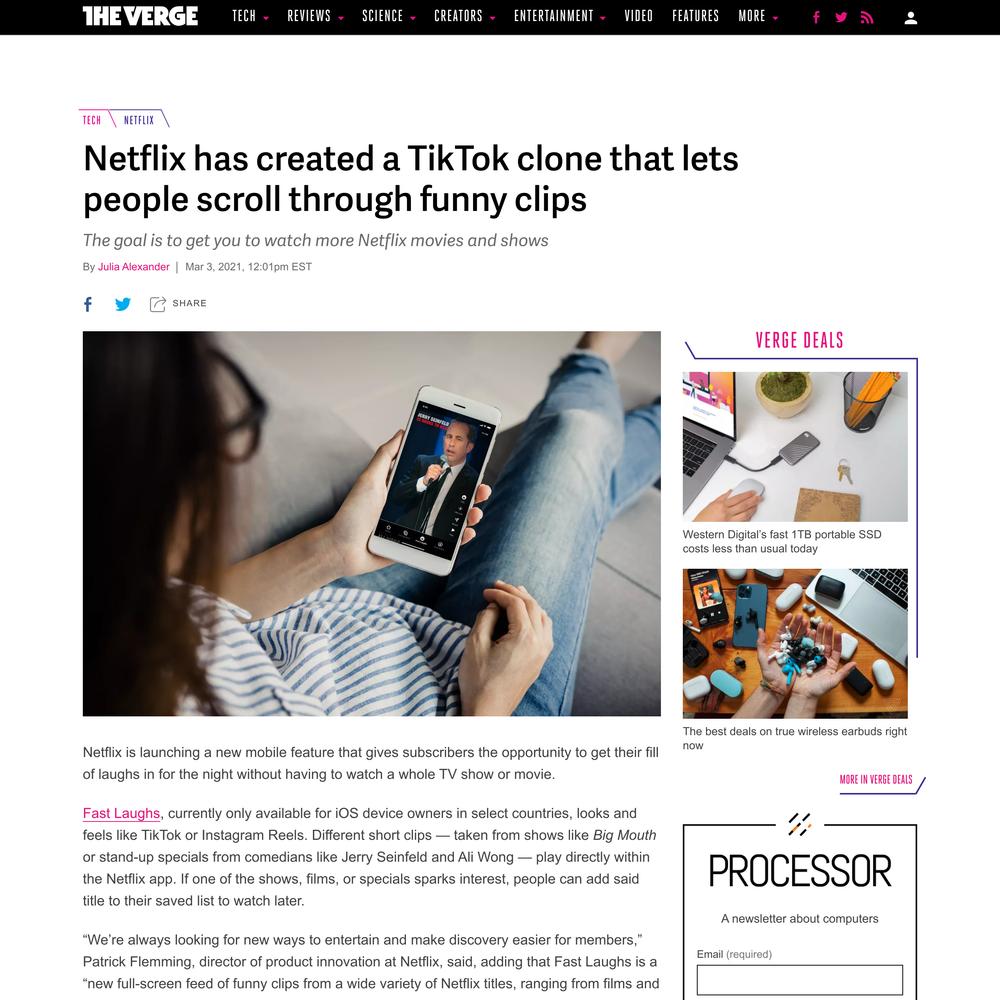
Task: Open the Video section in navigation
Action: click(638, 16)
